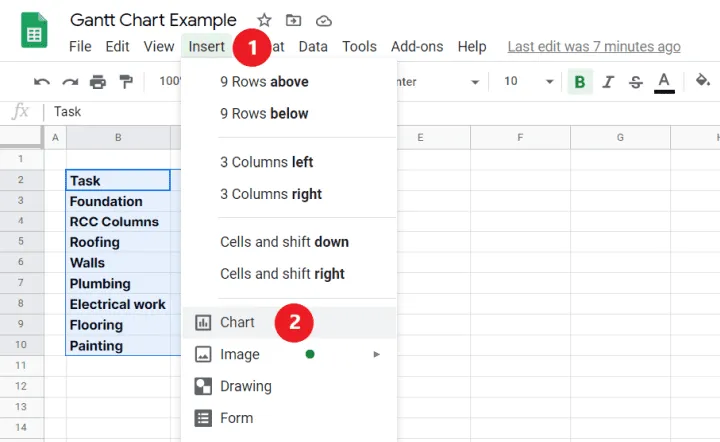Image resolution: width=720 pixels, height=442 pixels.
Task: Open the font size dropdown
Action: point(549,82)
